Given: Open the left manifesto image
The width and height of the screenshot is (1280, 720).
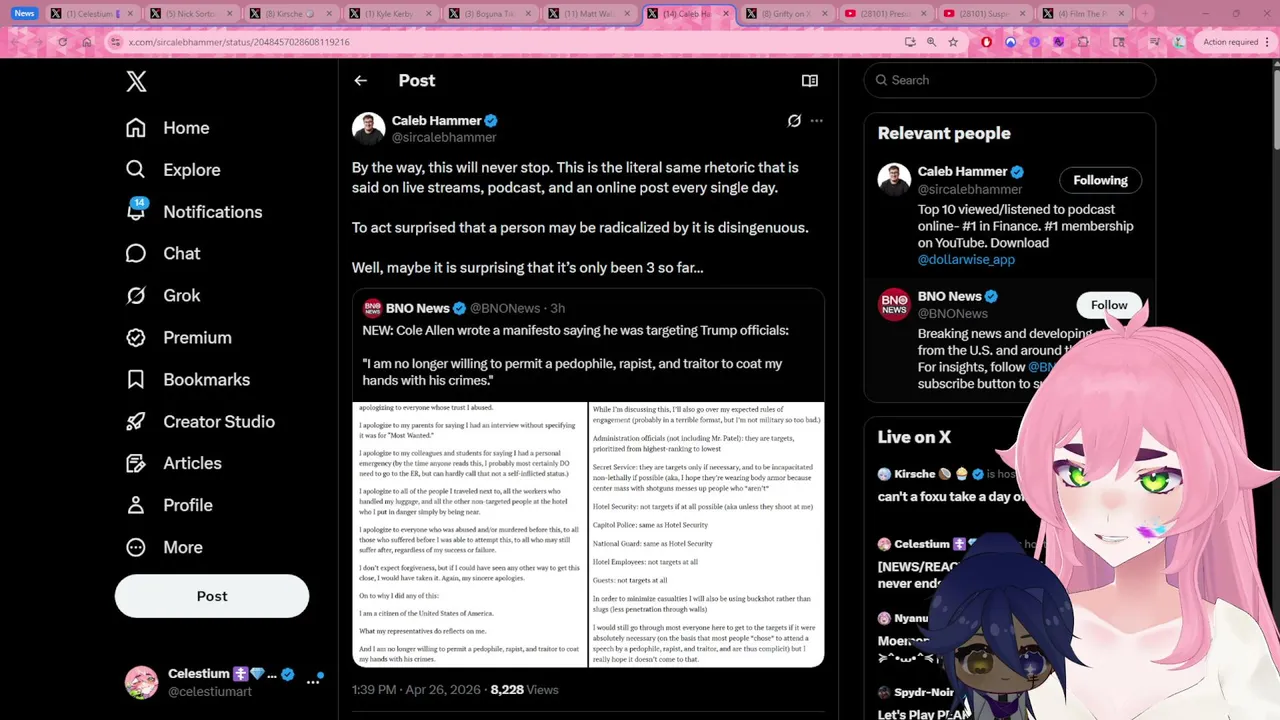Looking at the screenshot, I should [x=469, y=535].
